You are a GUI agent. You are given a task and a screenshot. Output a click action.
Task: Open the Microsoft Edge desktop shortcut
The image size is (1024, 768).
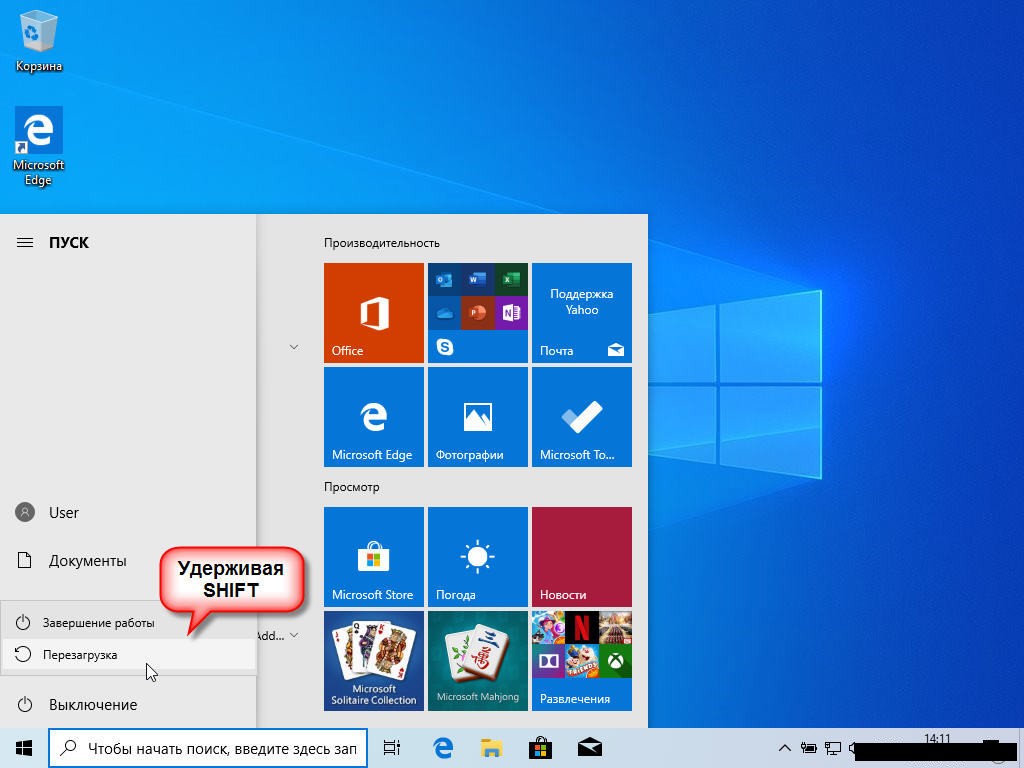point(39,146)
